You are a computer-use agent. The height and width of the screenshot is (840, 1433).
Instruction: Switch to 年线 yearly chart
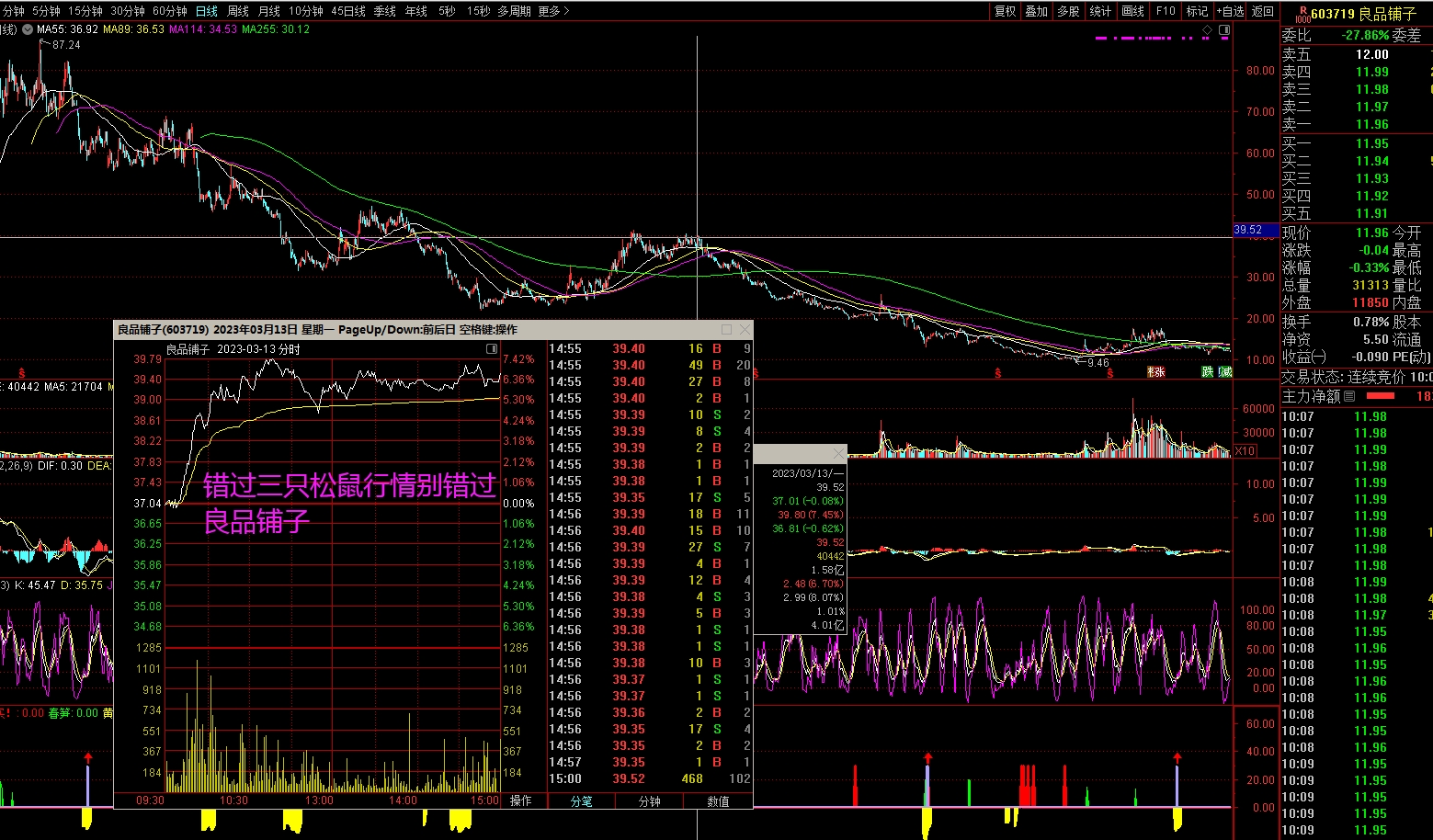click(416, 11)
